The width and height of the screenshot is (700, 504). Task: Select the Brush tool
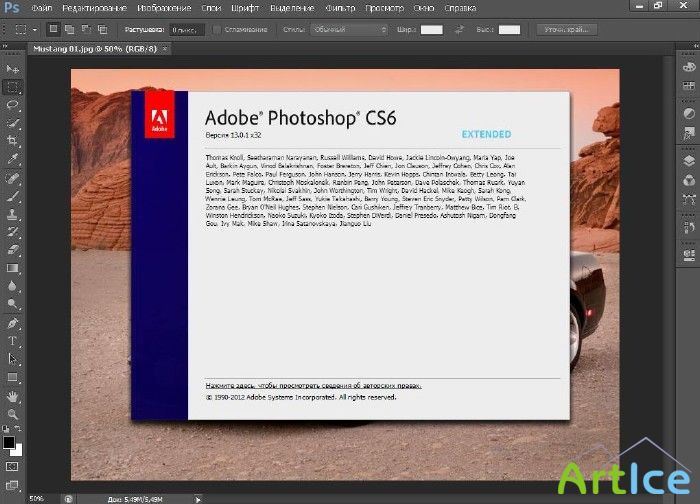(12, 196)
